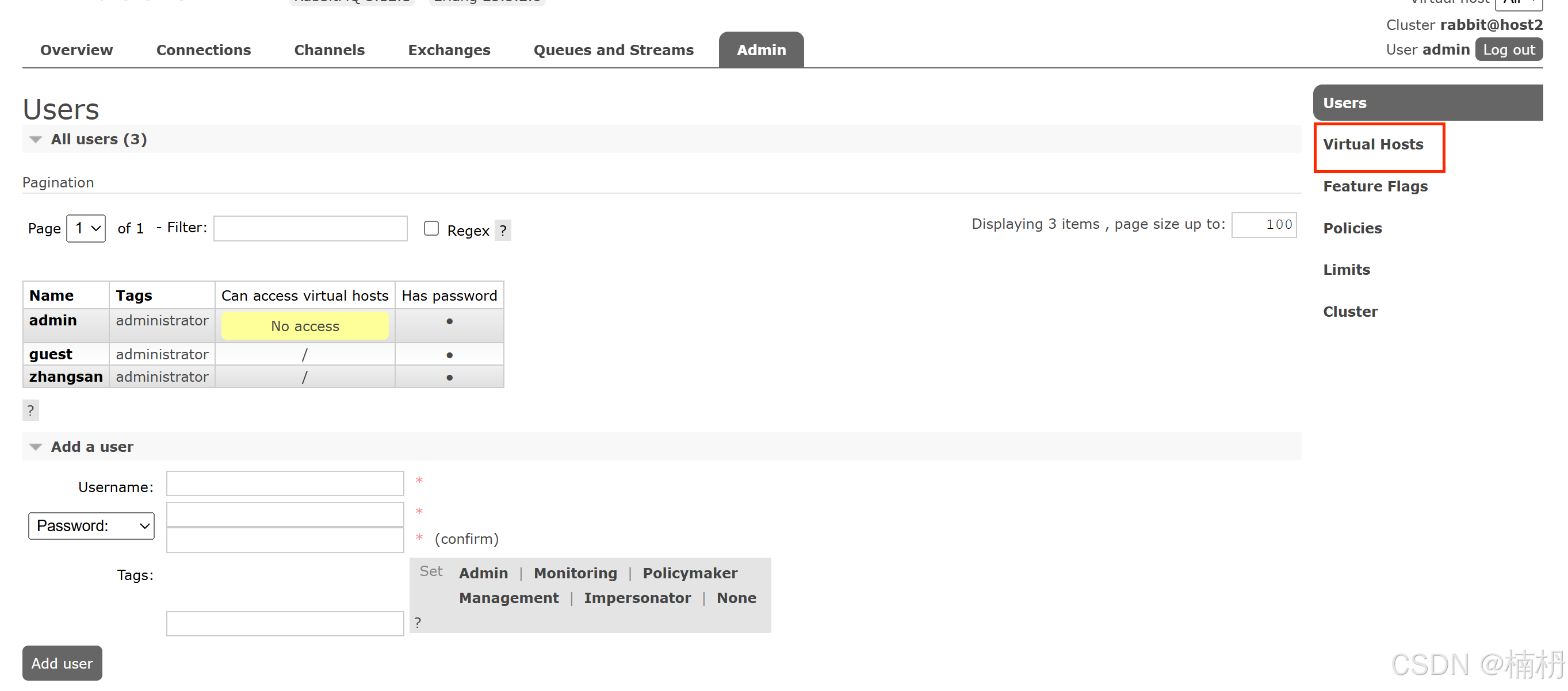Open the Page number dropdown
Image resolution: width=1568 pixels, height=691 pixels.
click(86, 228)
